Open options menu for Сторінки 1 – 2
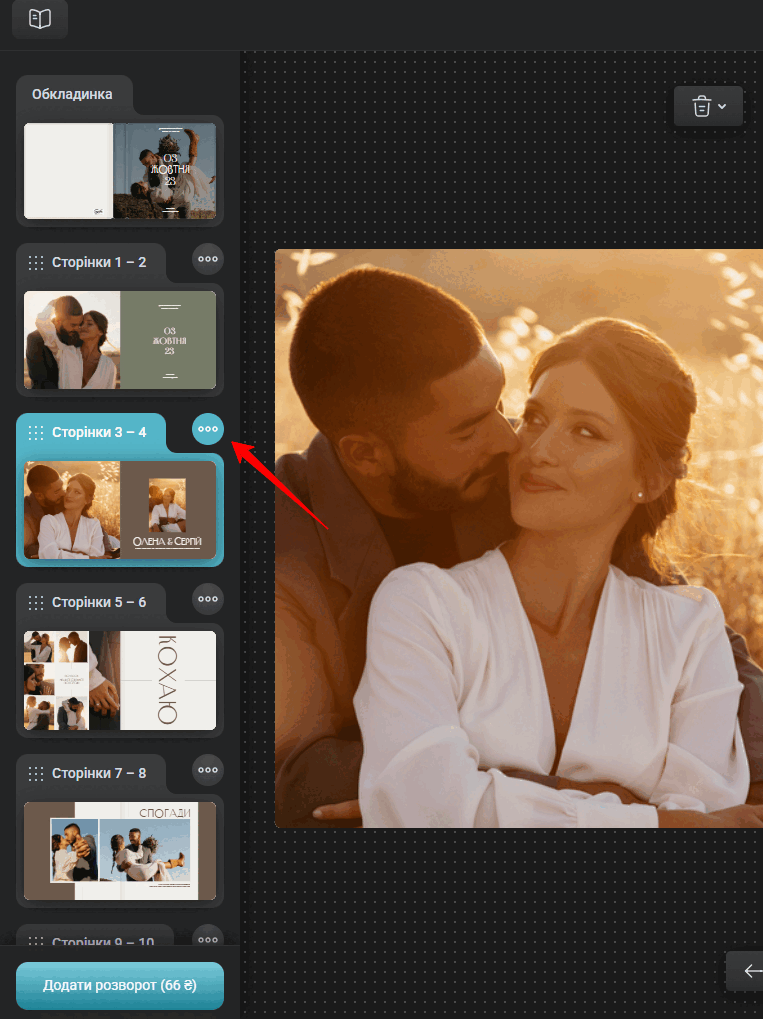 208,259
